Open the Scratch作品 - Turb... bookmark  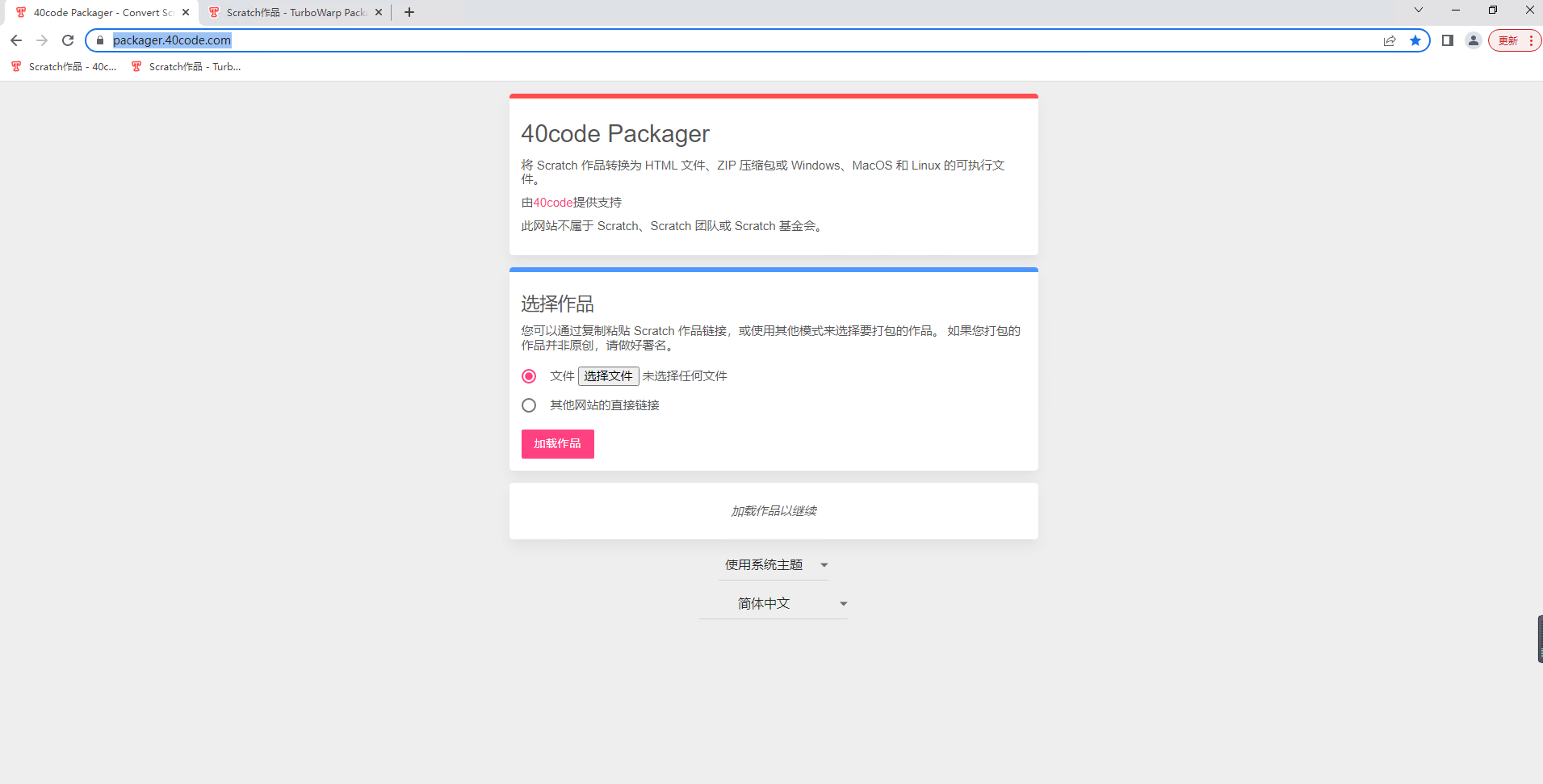186,67
